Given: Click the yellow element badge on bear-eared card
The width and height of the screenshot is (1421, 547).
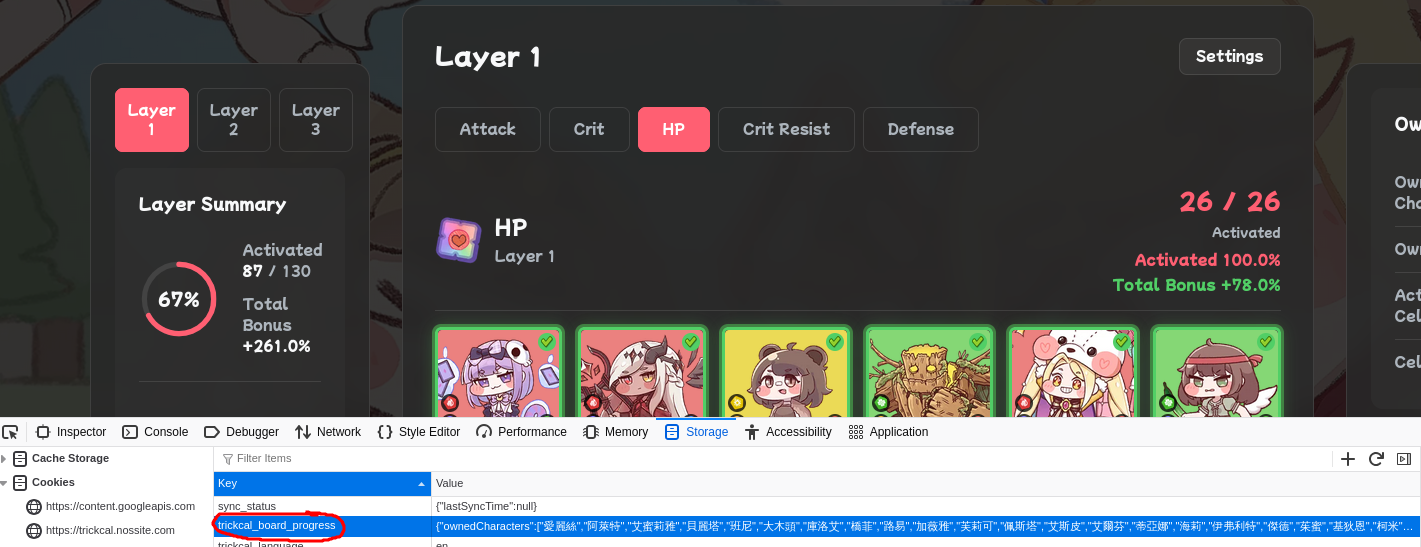Looking at the screenshot, I should pos(737,403).
